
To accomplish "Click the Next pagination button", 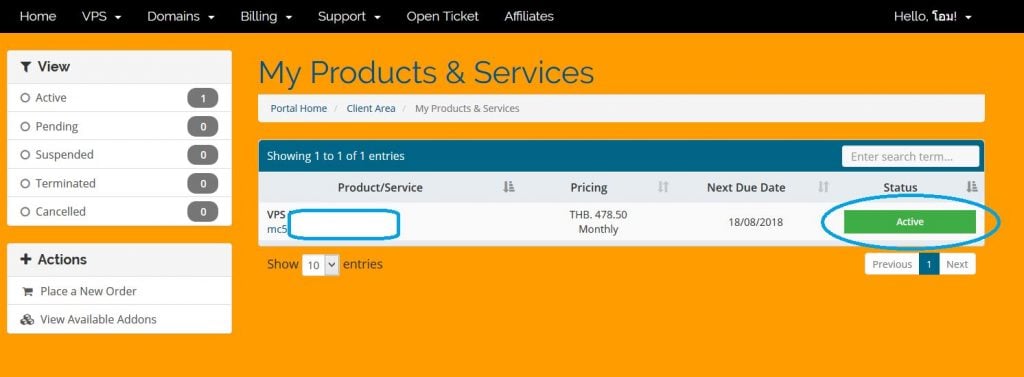I will point(957,264).
